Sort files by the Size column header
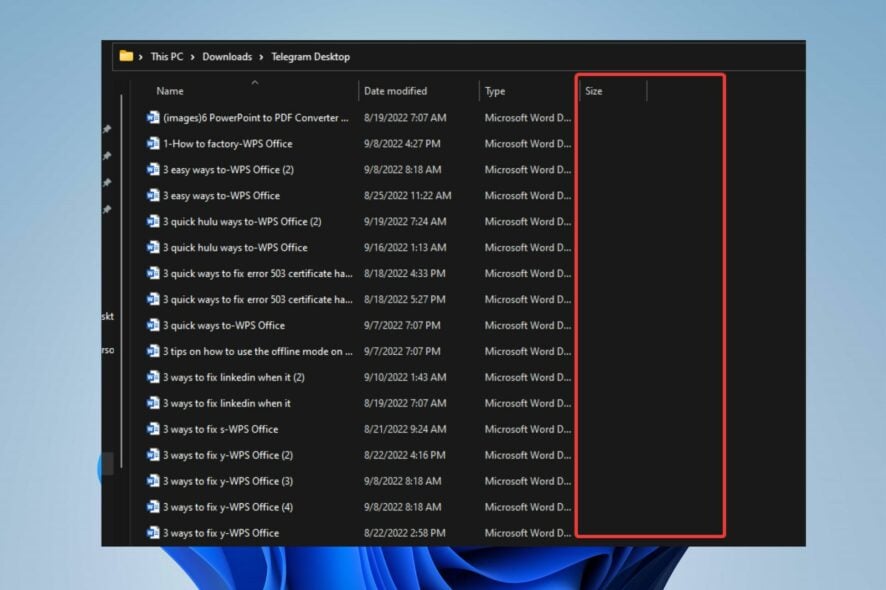Screen dimensions: 886x590 (x=594, y=91)
